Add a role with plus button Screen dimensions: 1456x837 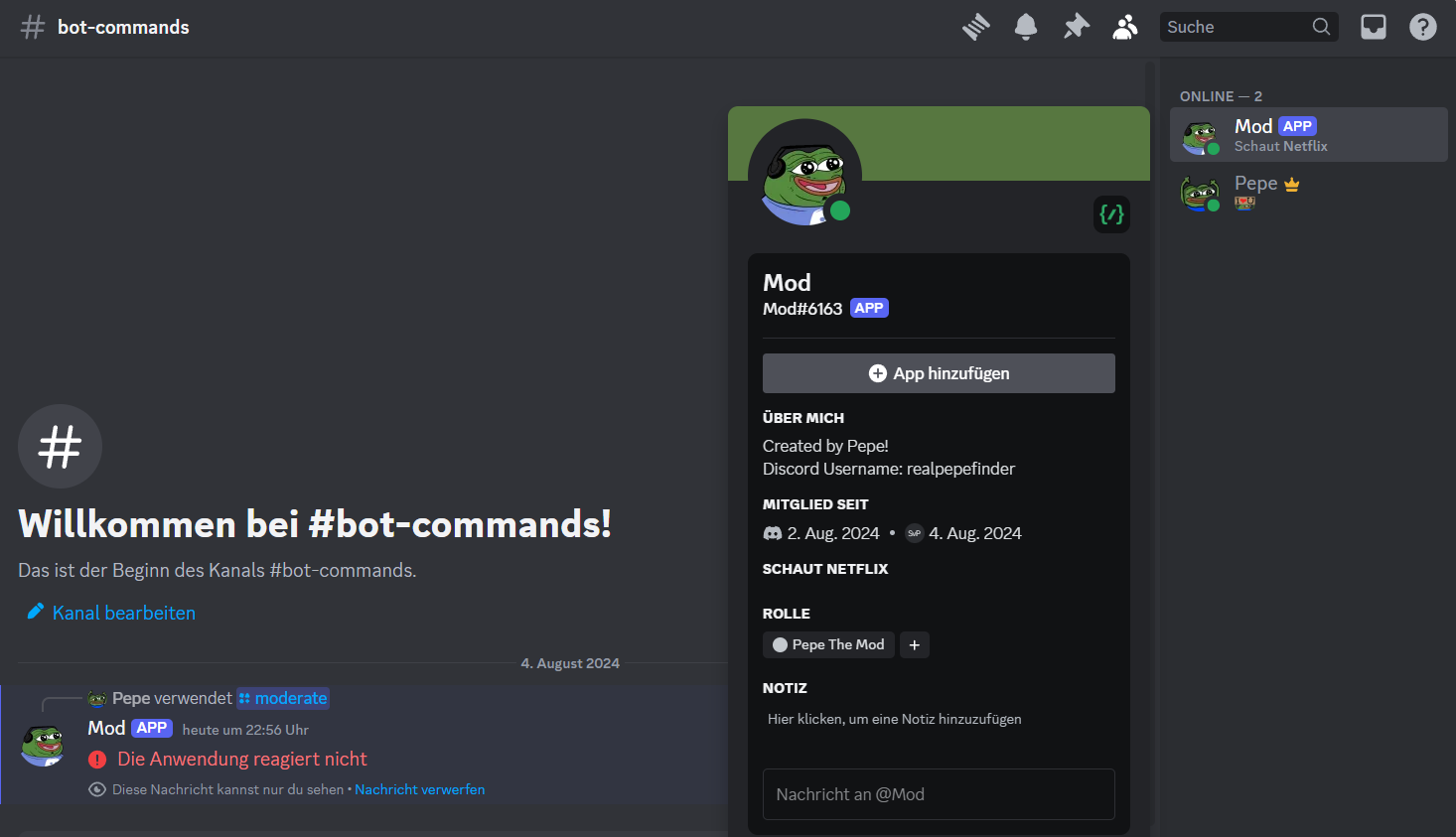915,645
